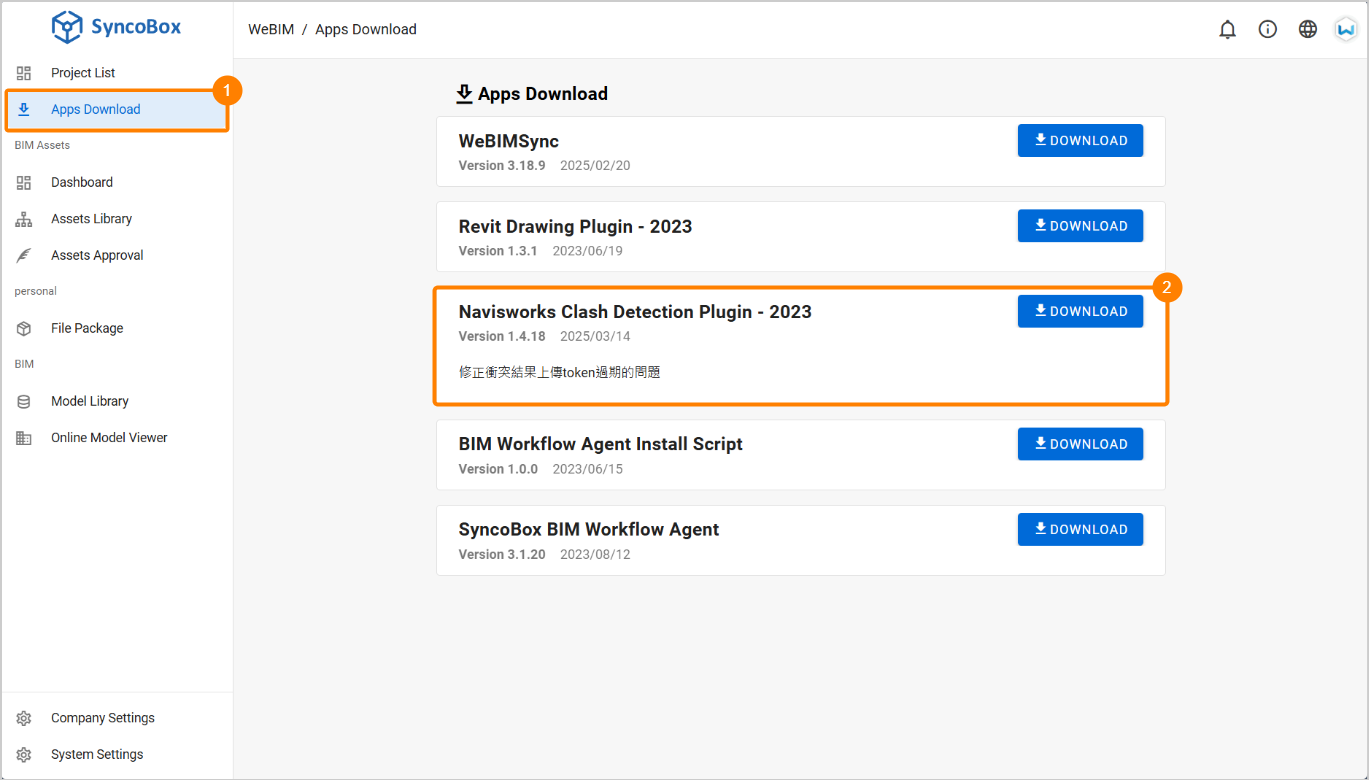Open System Settings menu item

pyautogui.click(x=117, y=754)
